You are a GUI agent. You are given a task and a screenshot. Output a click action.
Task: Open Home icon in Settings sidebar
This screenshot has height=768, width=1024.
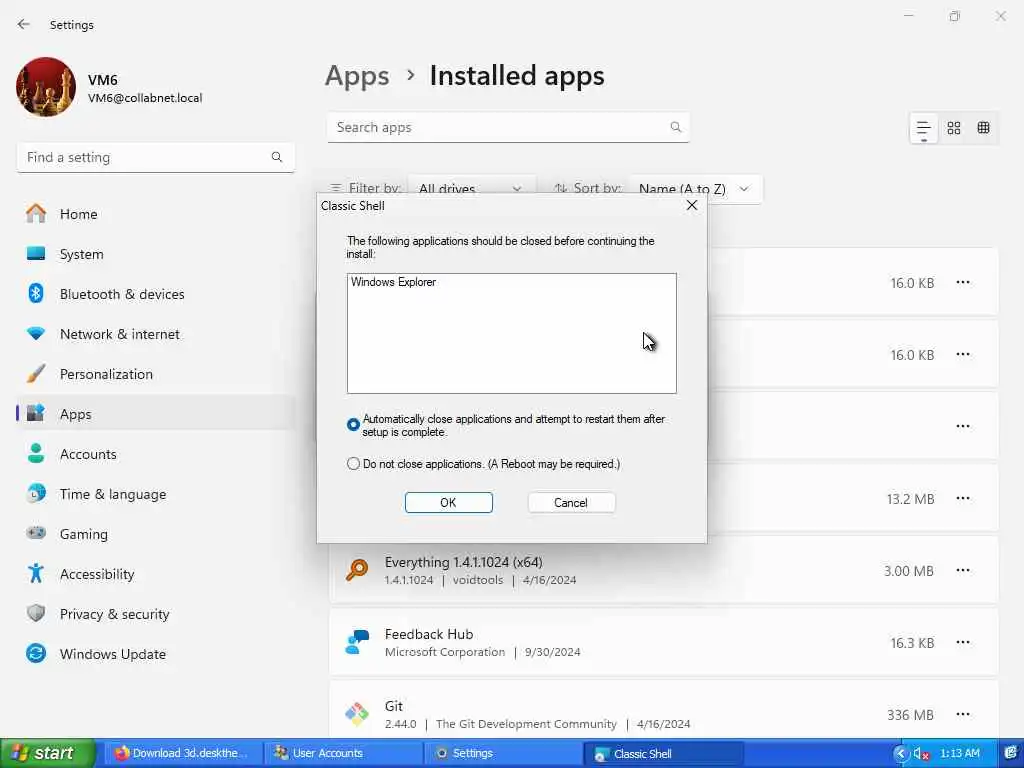click(x=36, y=214)
